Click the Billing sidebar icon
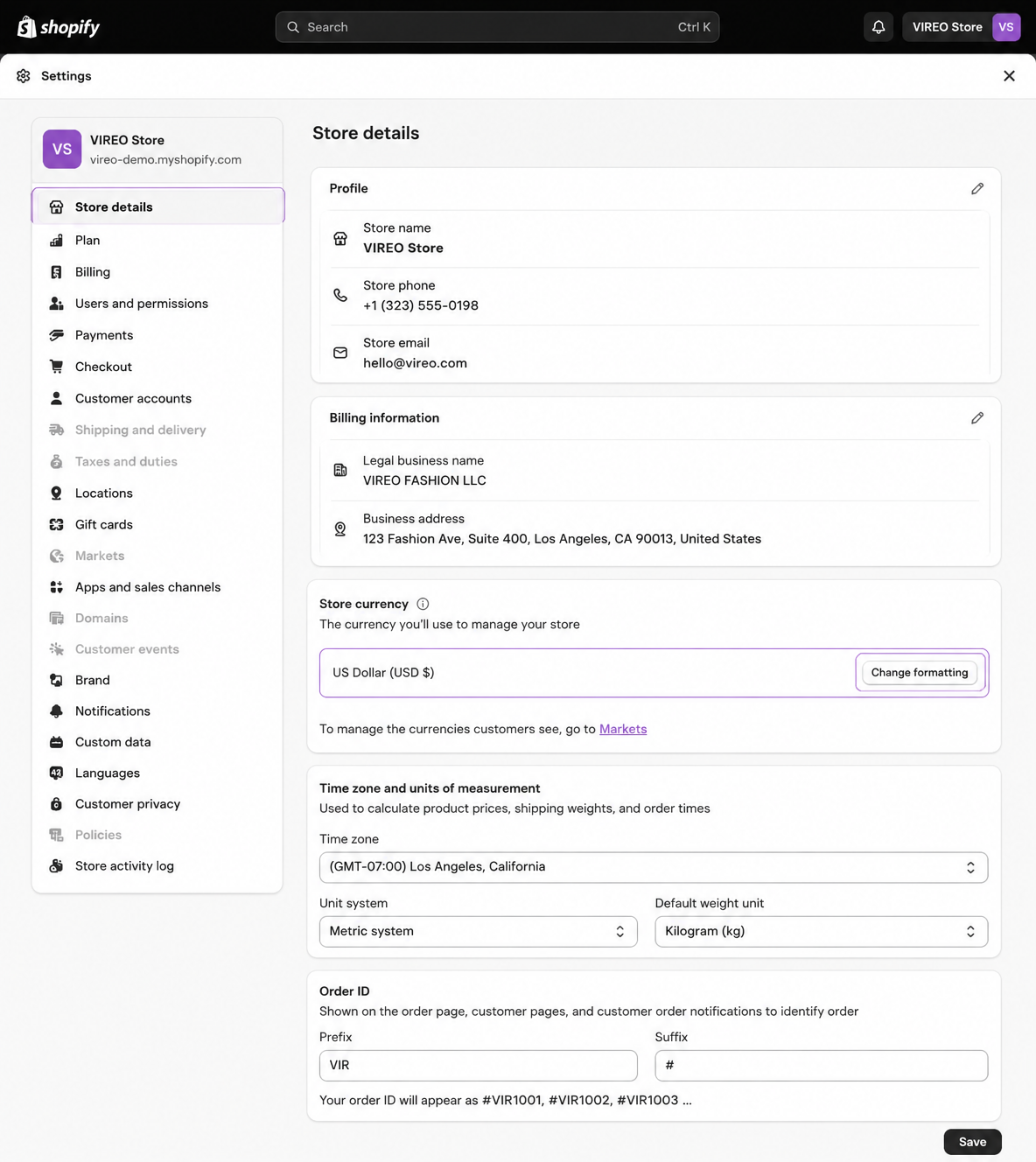The width and height of the screenshot is (1036, 1162). [56, 272]
